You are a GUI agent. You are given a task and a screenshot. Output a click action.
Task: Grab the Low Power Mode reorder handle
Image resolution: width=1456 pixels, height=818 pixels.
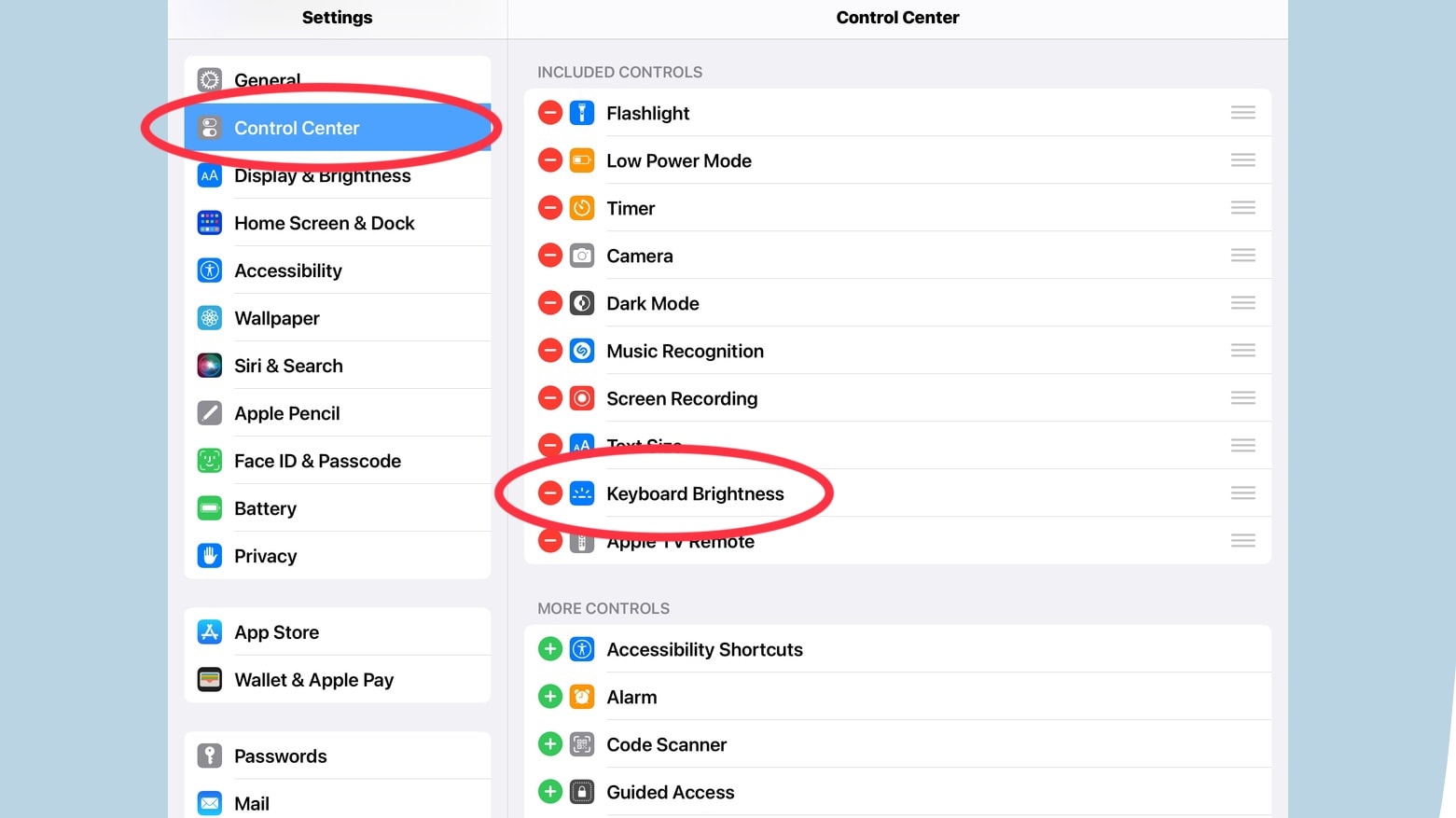click(x=1242, y=161)
